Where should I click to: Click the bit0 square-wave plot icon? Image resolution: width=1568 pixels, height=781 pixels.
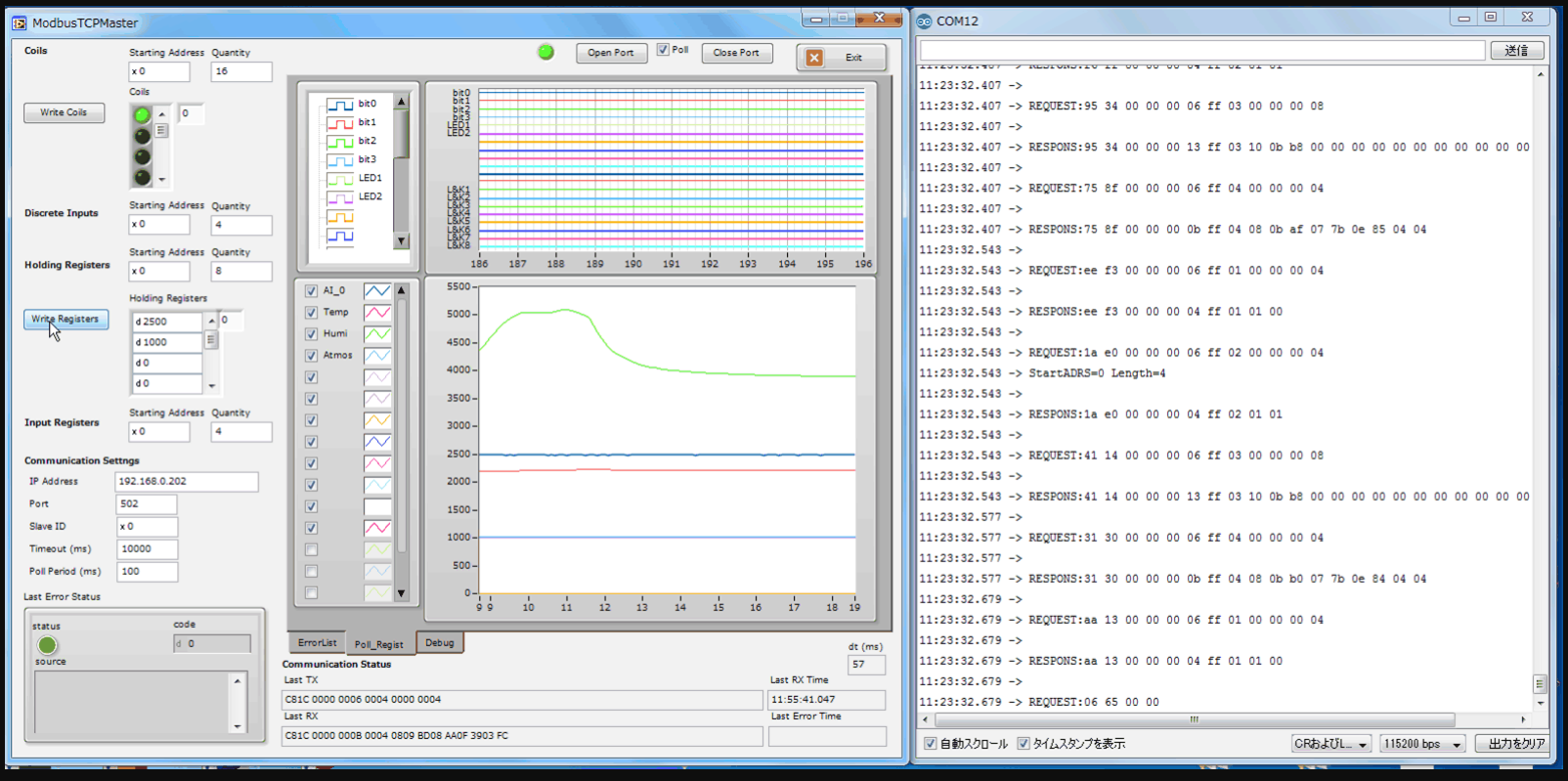tap(339, 105)
